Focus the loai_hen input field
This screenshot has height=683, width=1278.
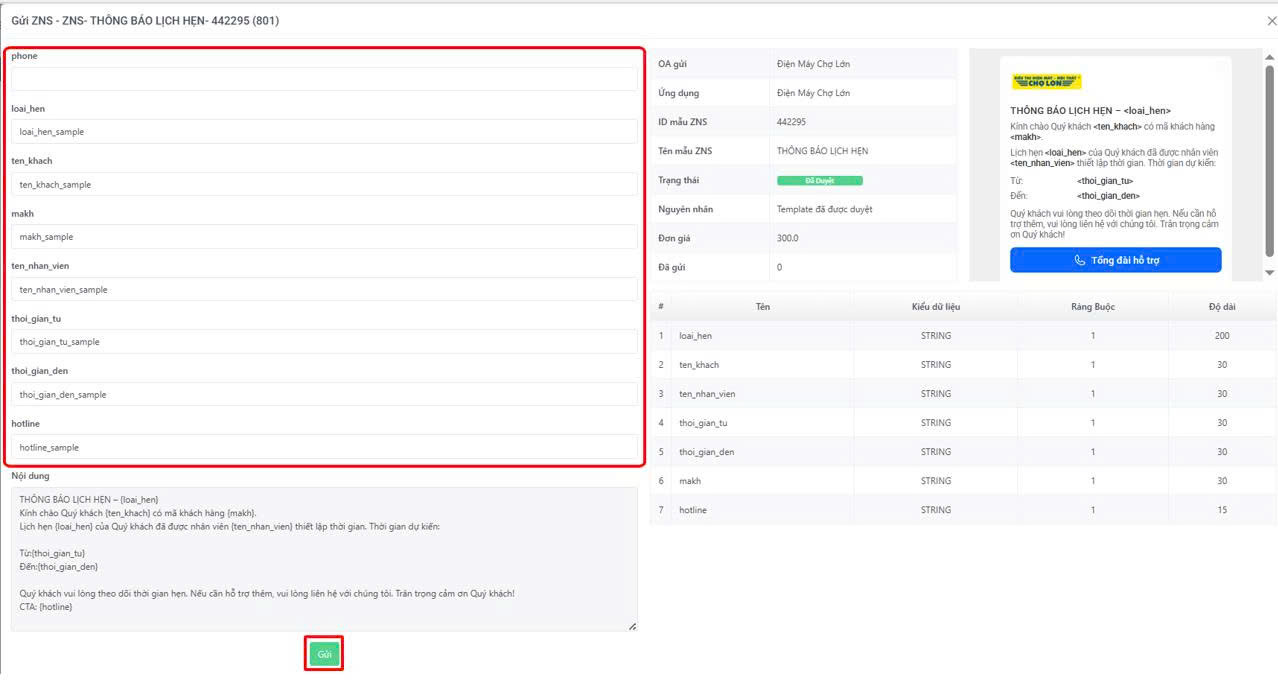click(x=324, y=132)
